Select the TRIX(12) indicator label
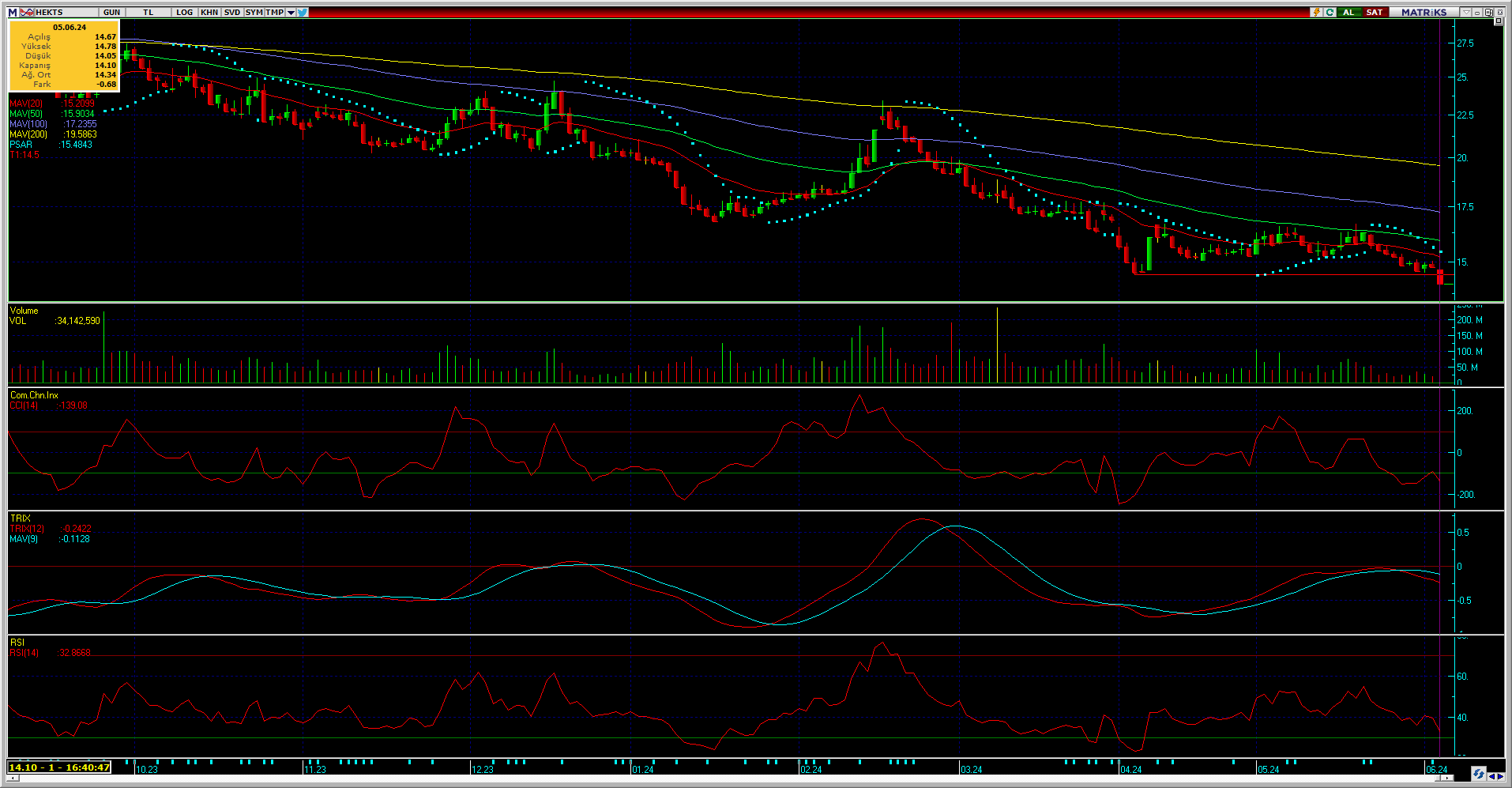The height and width of the screenshot is (788, 1512). (x=27, y=529)
